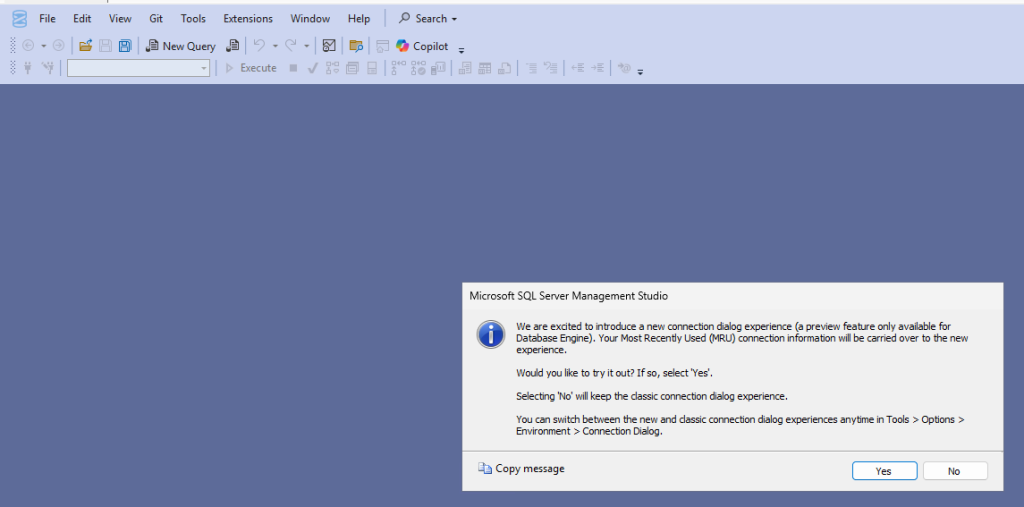Expand the Redo history dropdown arrow
Screen dimensions: 1024x507
(x=306, y=46)
